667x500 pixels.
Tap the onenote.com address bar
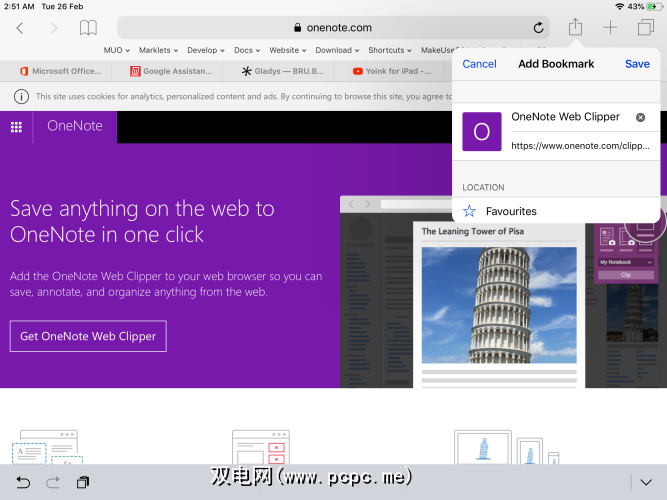333,28
